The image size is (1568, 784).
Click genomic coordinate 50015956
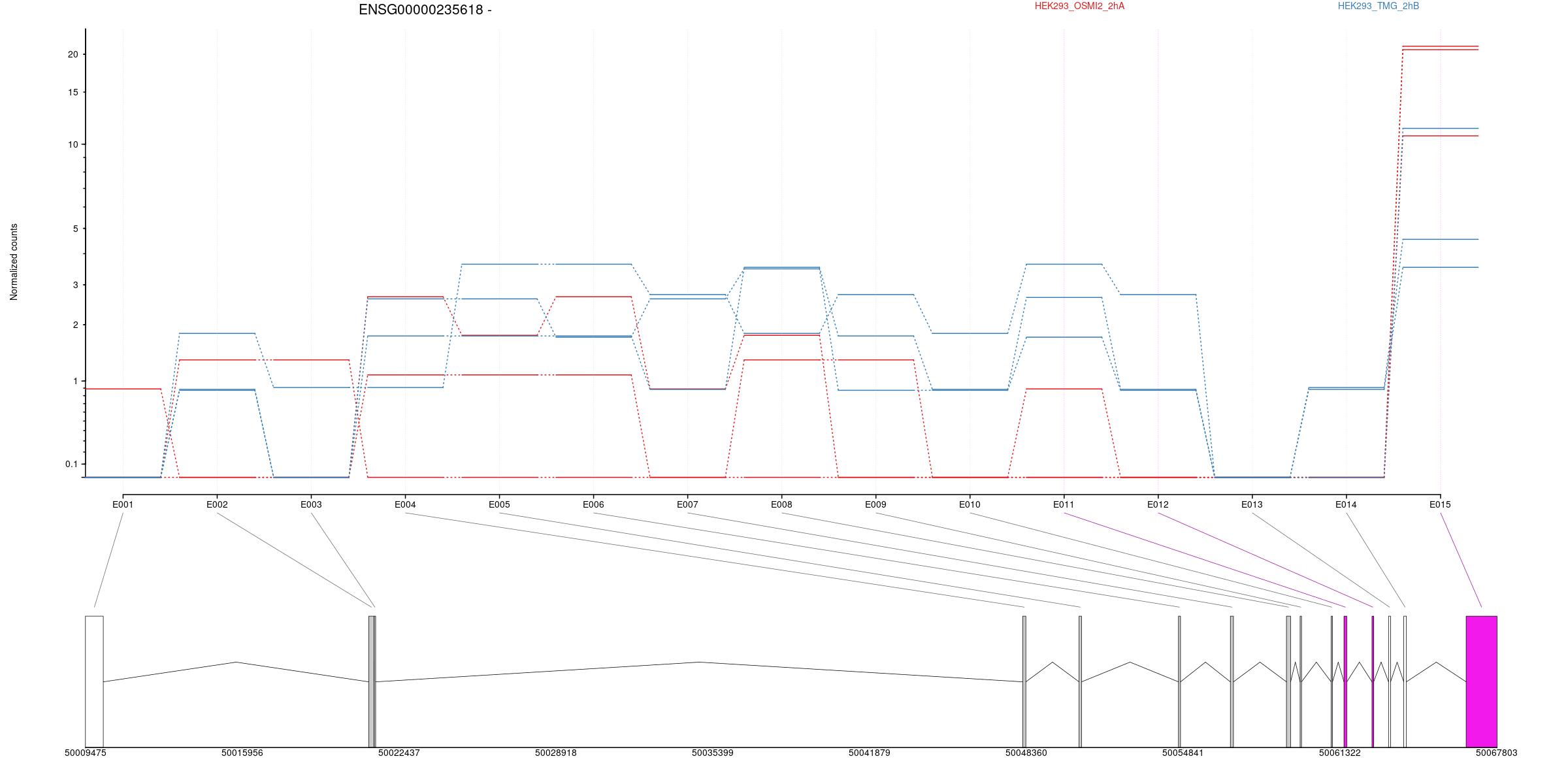click(x=242, y=753)
